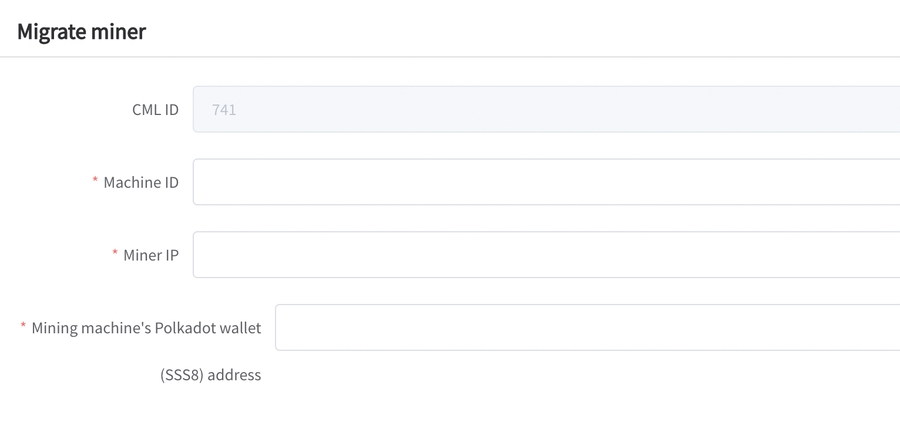Click the red asterisk beside Machine ID
900x426 pixels.
click(x=95, y=181)
